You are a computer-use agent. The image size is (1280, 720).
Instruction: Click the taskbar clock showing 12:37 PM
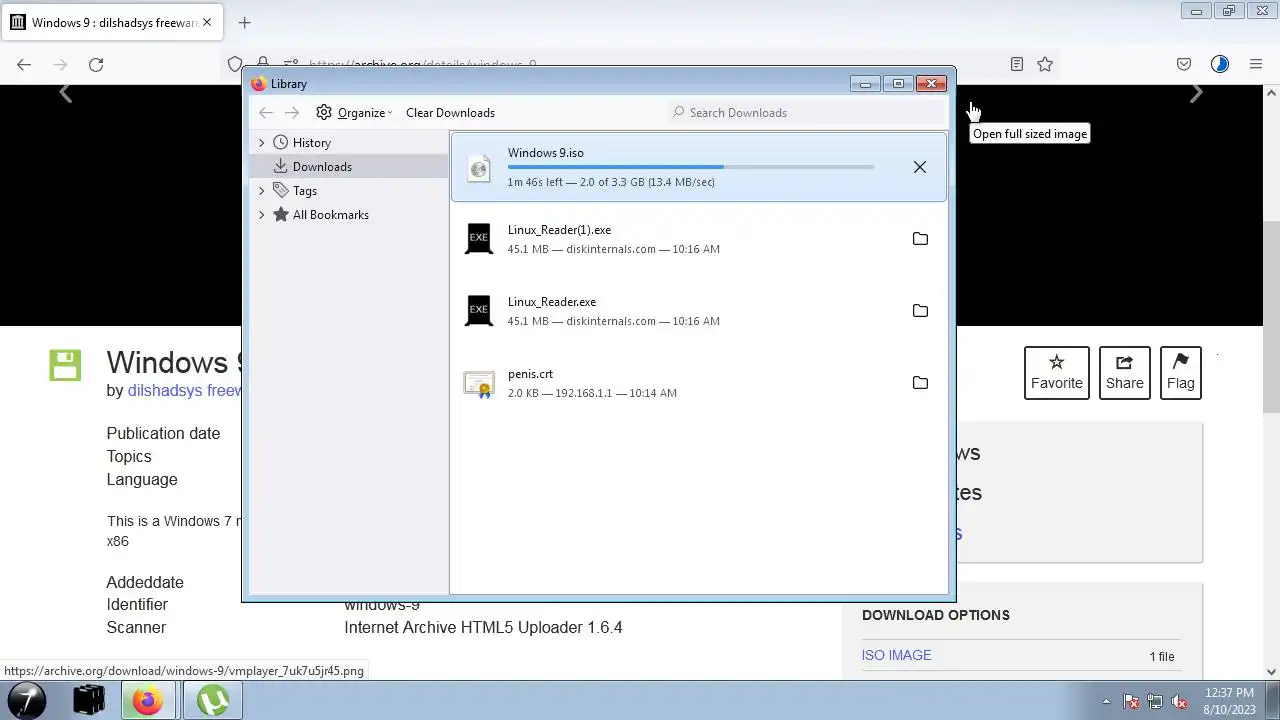coord(1229,700)
